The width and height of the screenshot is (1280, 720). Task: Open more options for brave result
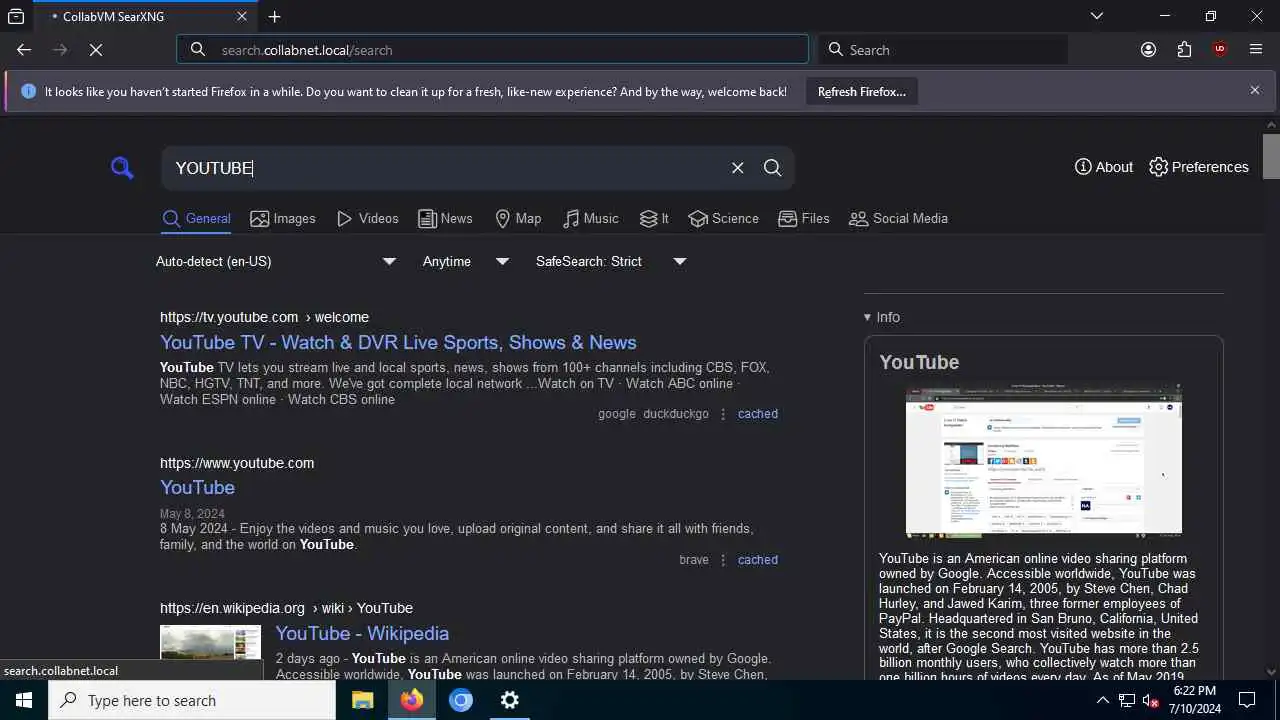click(723, 560)
